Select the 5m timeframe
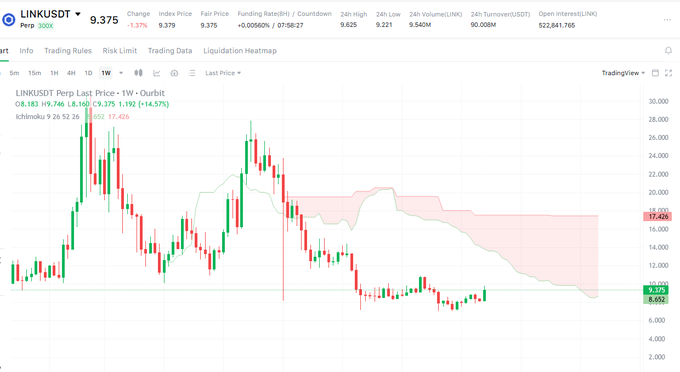Image resolution: width=680 pixels, height=372 pixels. (14, 73)
